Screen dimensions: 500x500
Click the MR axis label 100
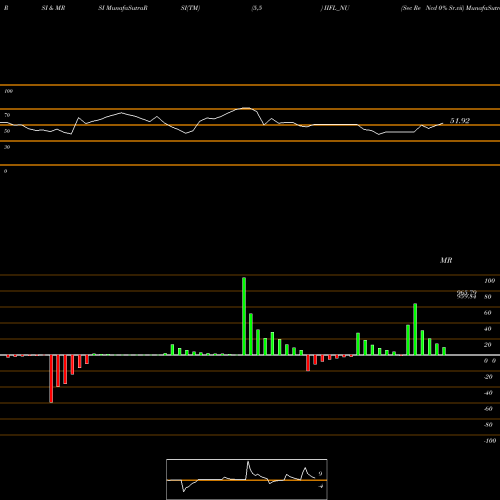pyautogui.click(x=489, y=281)
